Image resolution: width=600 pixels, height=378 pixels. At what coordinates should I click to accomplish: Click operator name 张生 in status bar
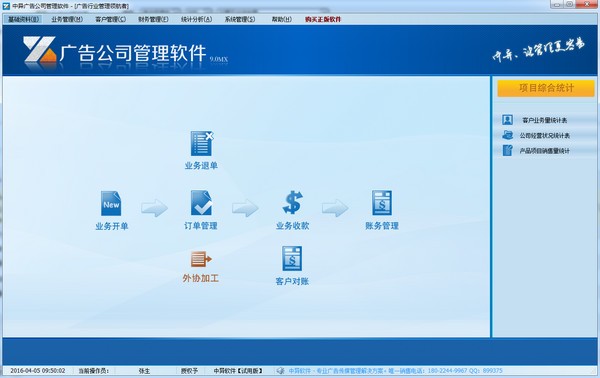pyautogui.click(x=144, y=371)
